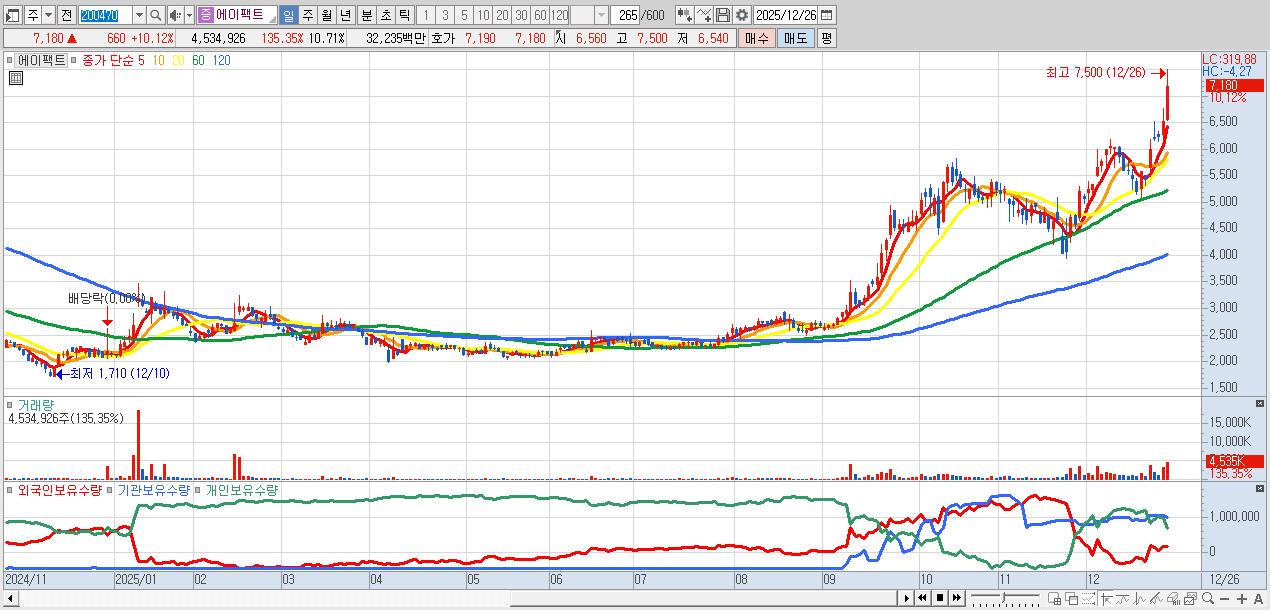Click the dotted chart range icon in bottom toolbar

(x=1088, y=598)
